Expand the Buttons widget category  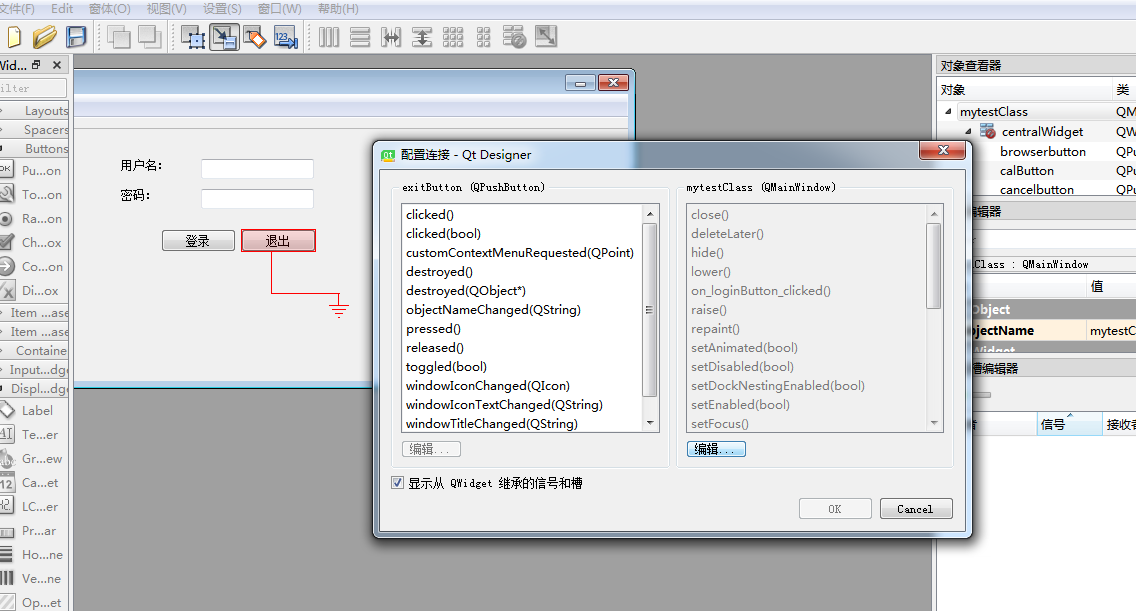pos(34,148)
